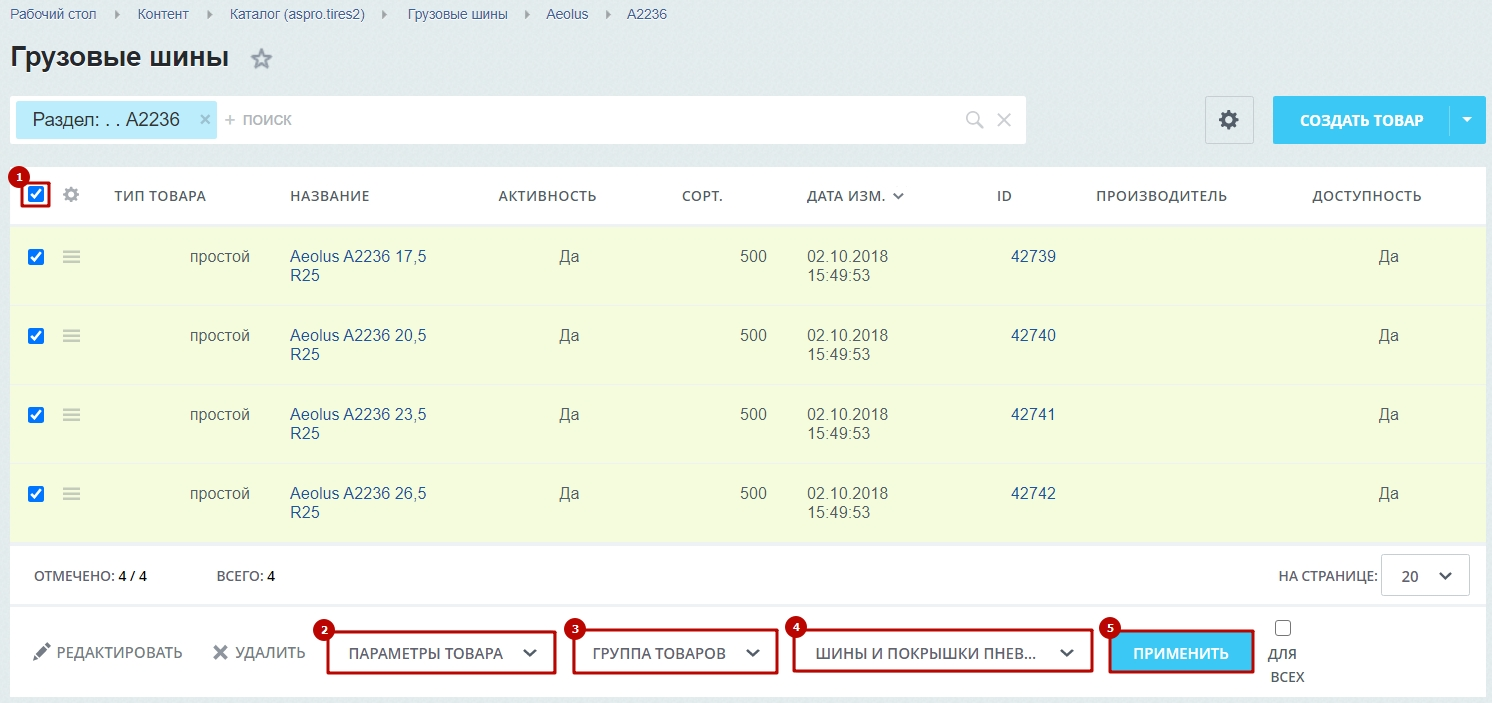This screenshot has height=703, width=1492.
Task: Toggle the select-all checkbox in header
Action: coord(36,194)
